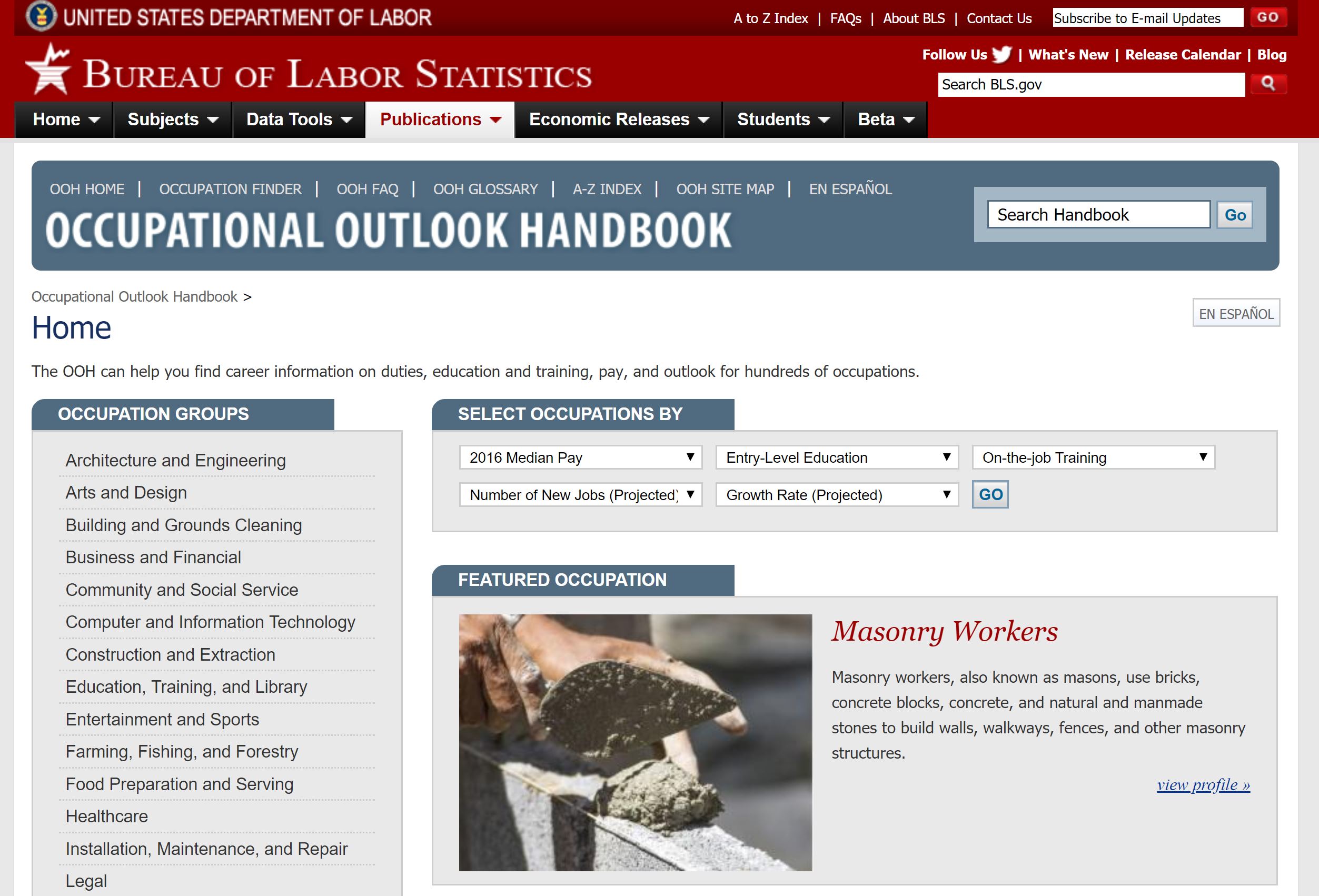Focus the Search Handbook input field
The height and width of the screenshot is (896, 1319).
pyautogui.click(x=1099, y=214)
